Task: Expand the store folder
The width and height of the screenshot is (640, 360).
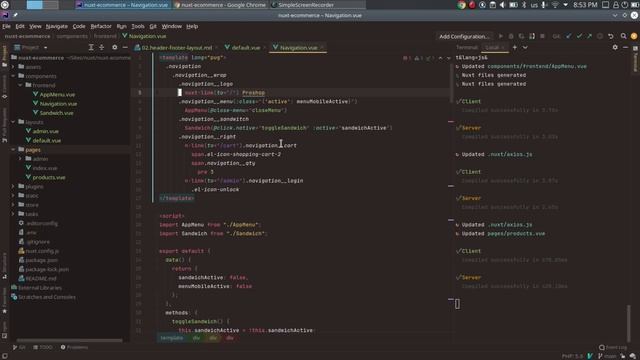Action: point(13,205)
